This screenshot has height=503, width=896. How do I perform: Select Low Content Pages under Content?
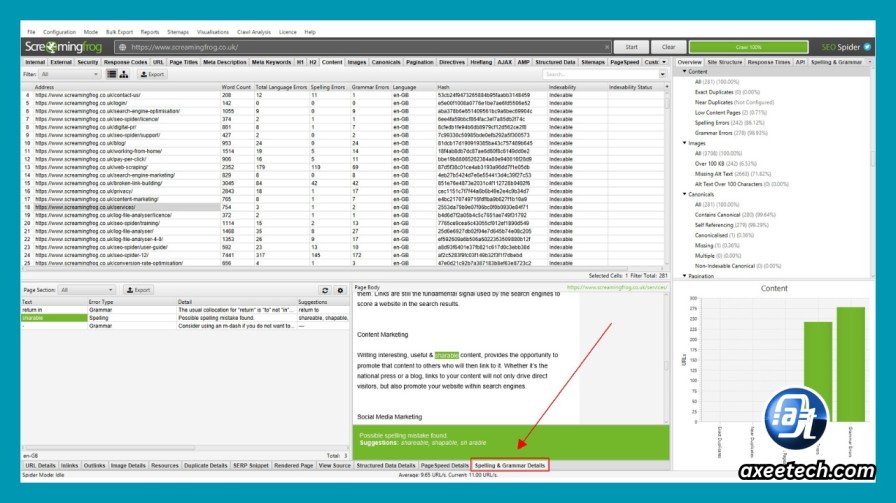[730, 113]
